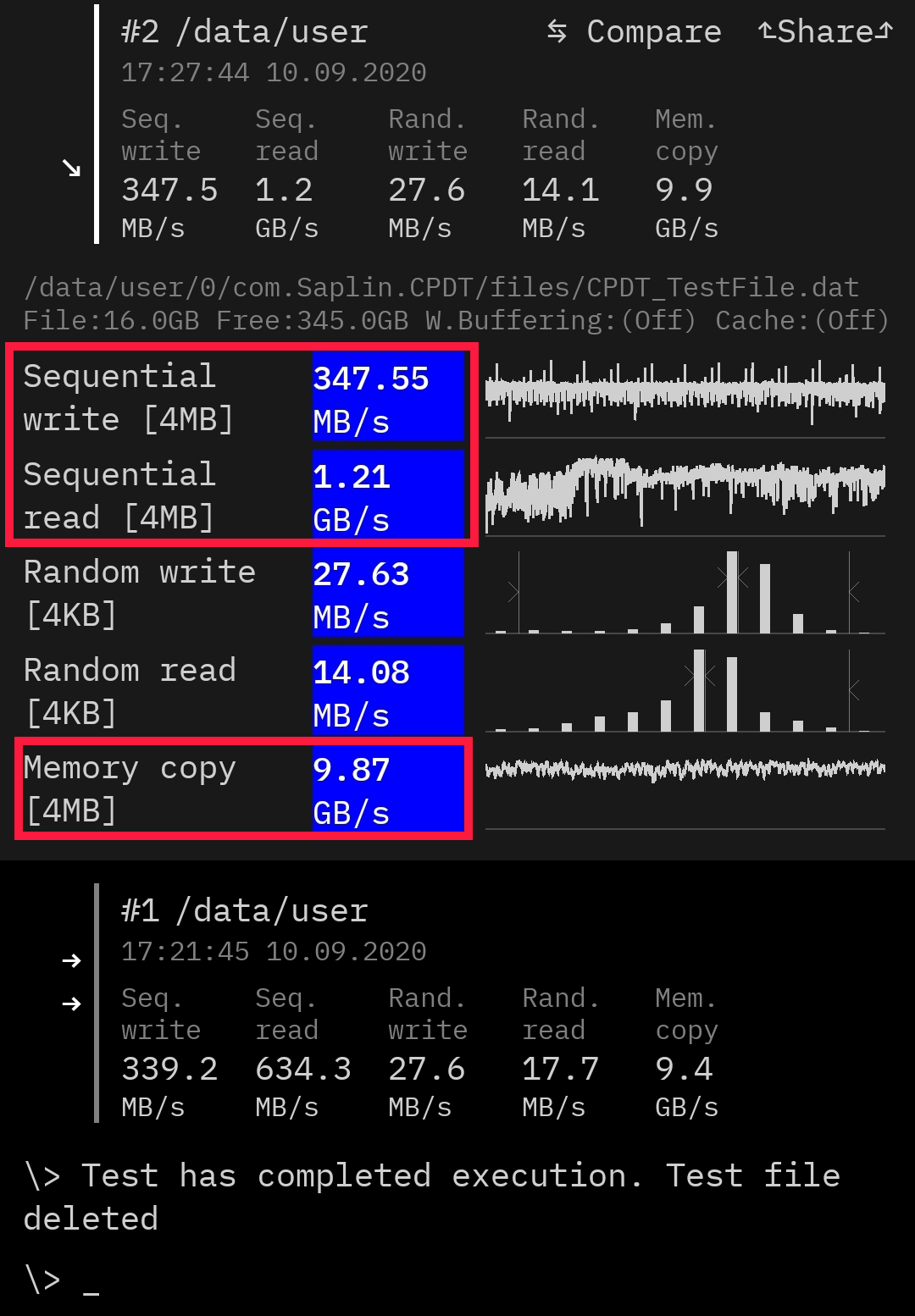The image size is (915, 1316).
Task: Expand result #1 using the upper right-arrow
Action: click(72, 960)
